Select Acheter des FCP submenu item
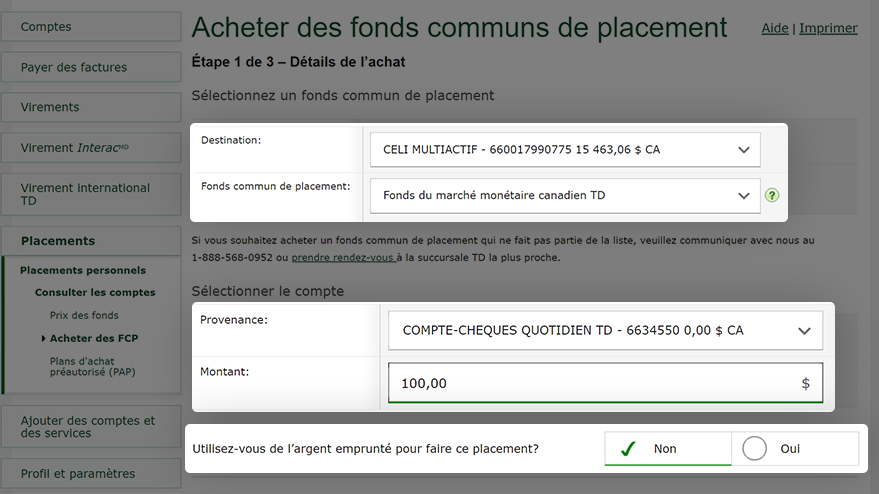The width and height of the screenshot is (879, 494). point(94,338)
